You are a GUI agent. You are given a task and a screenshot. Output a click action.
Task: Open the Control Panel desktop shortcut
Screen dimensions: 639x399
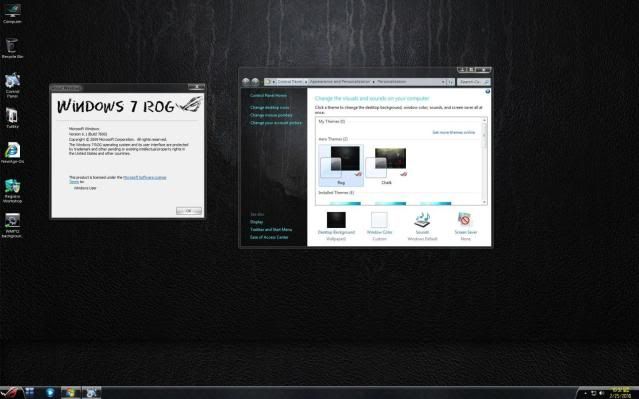(12, 85)
